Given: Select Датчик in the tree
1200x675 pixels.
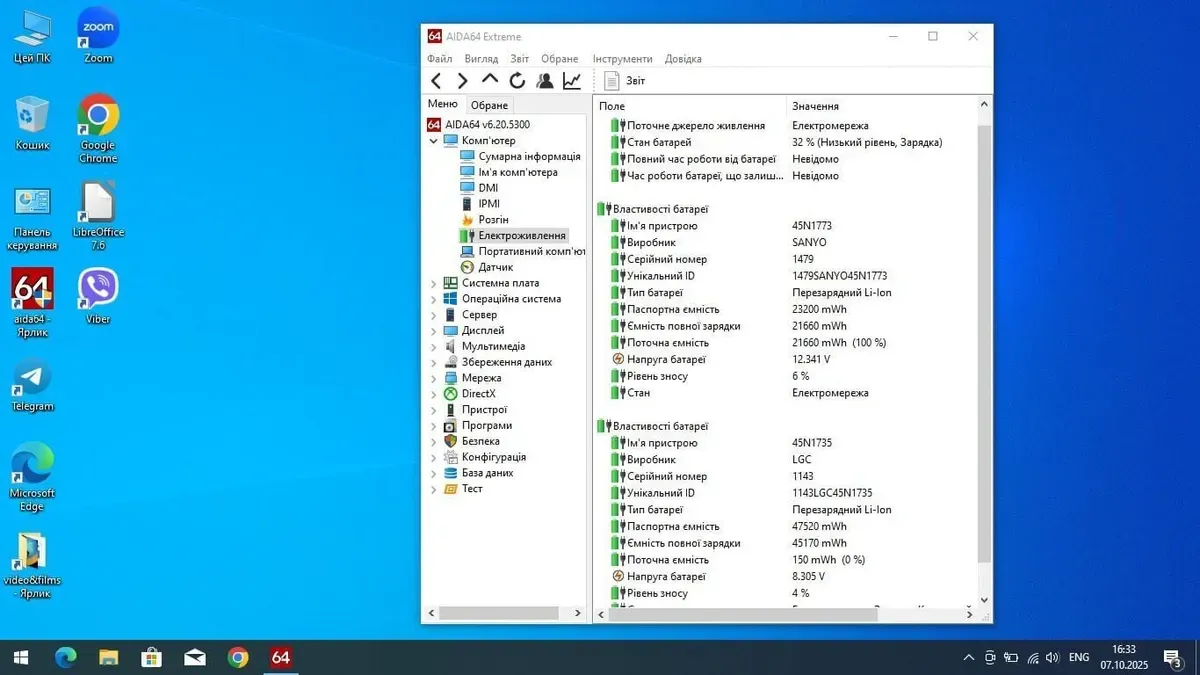Looking at the screenshot, I should pyautogui.click(x=495, y=267).
